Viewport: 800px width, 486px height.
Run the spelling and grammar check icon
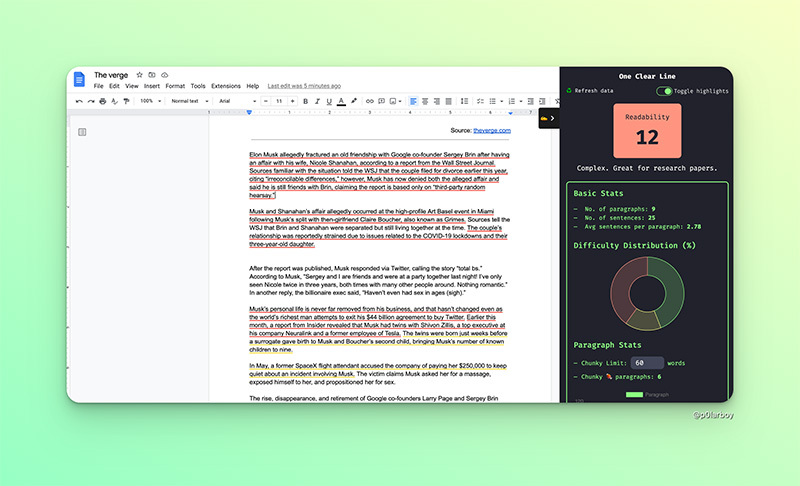[114, 101]
